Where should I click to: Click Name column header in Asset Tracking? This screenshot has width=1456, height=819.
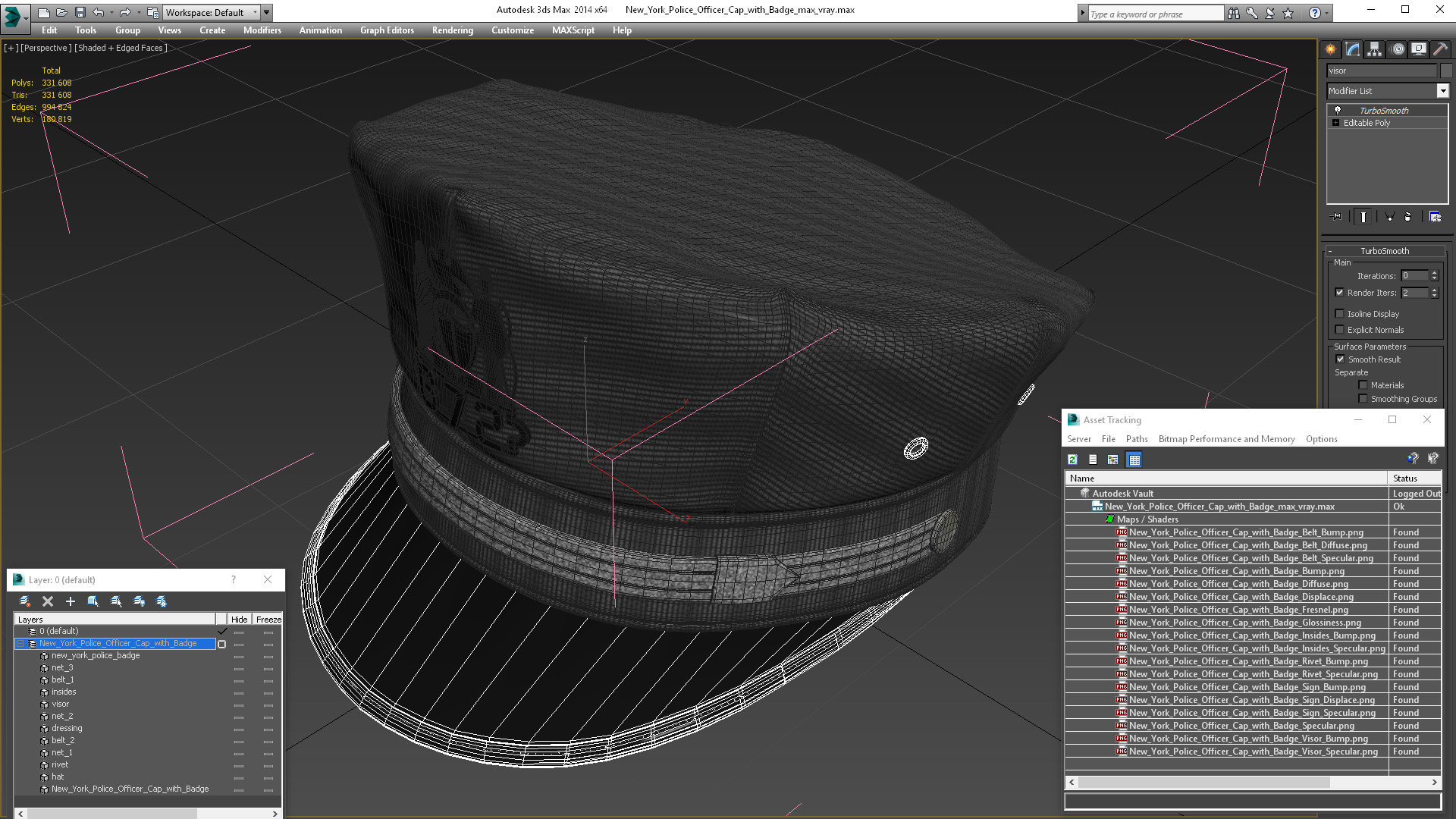(1226, 479)
